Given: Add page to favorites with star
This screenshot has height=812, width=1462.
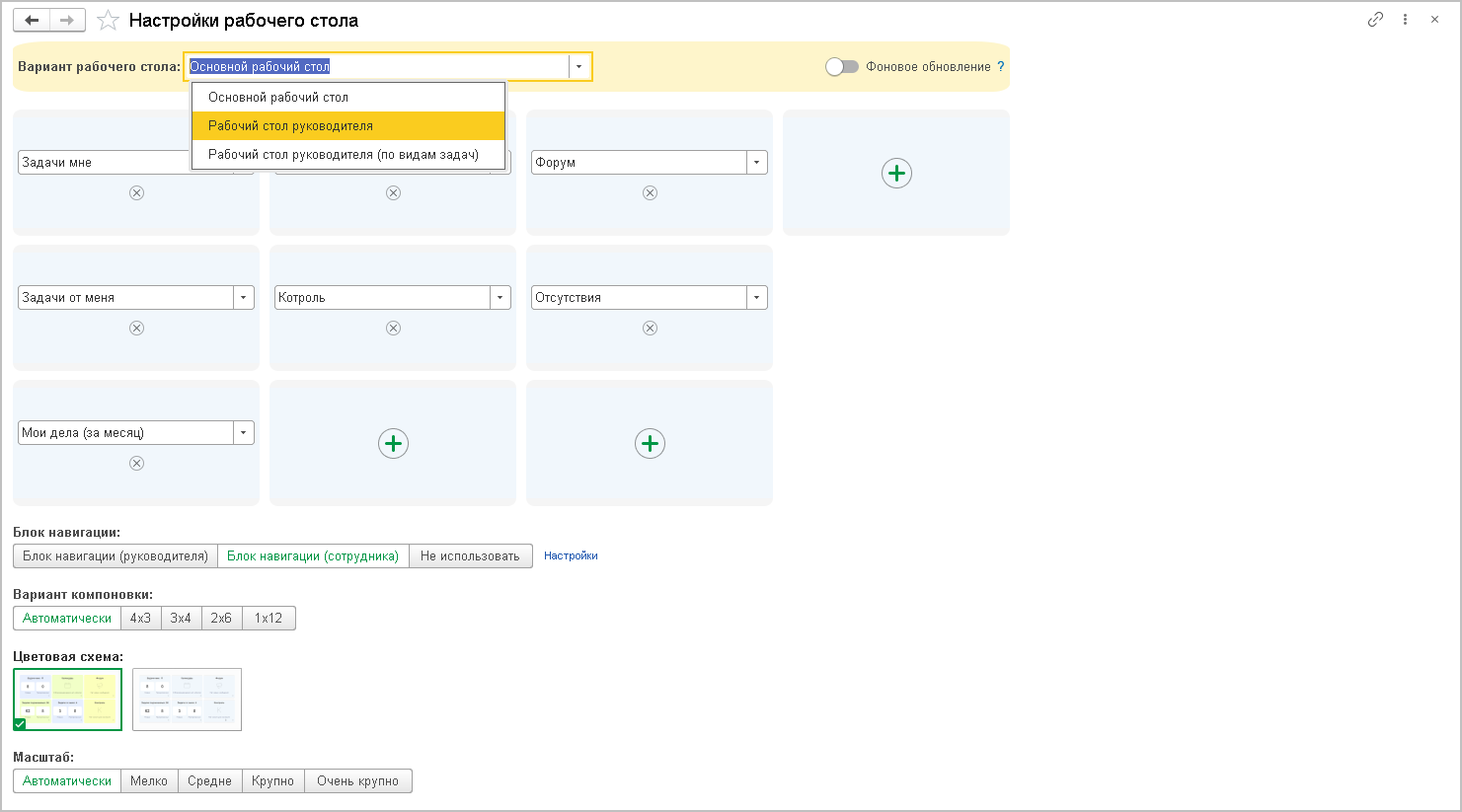Looking at the screenshot, I should 109,21.
